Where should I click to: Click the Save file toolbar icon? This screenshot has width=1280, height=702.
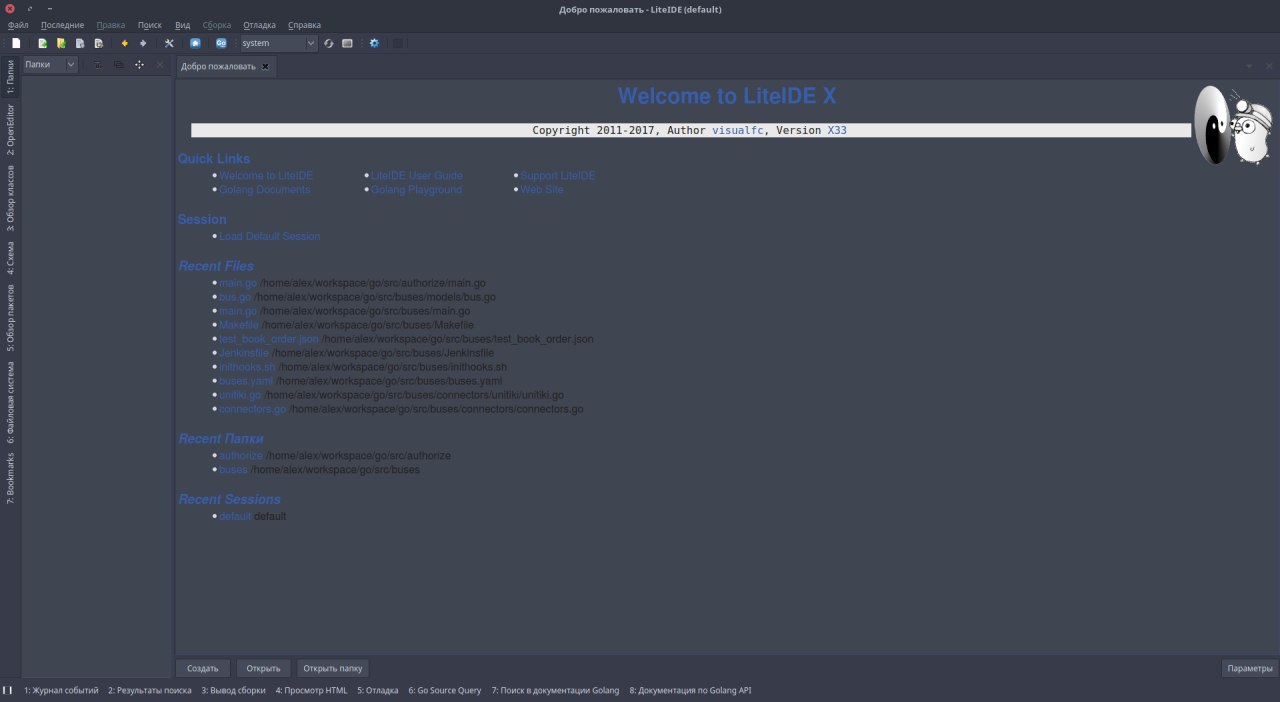(80, 43)
